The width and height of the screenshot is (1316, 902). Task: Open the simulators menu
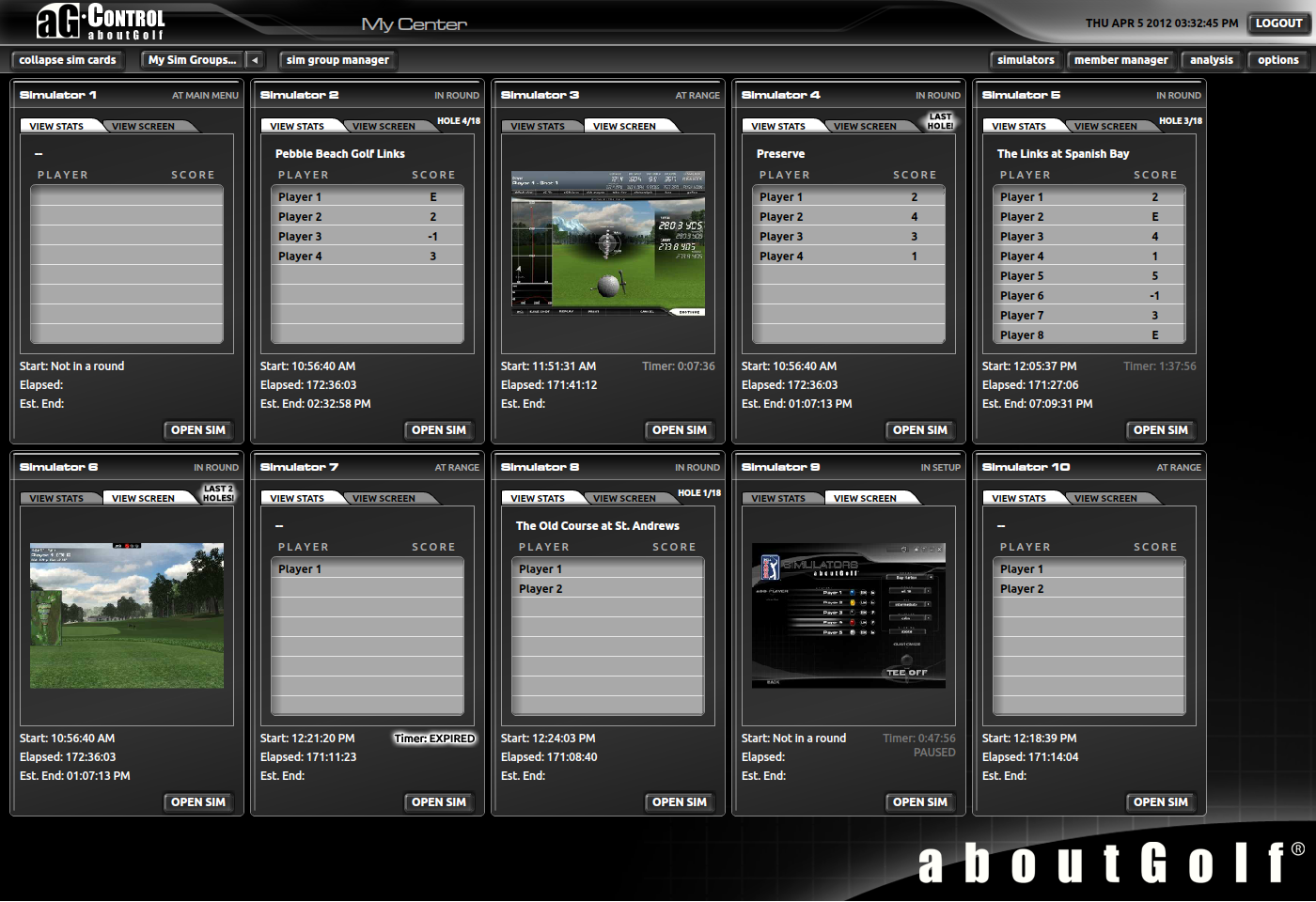[1026, 60]
